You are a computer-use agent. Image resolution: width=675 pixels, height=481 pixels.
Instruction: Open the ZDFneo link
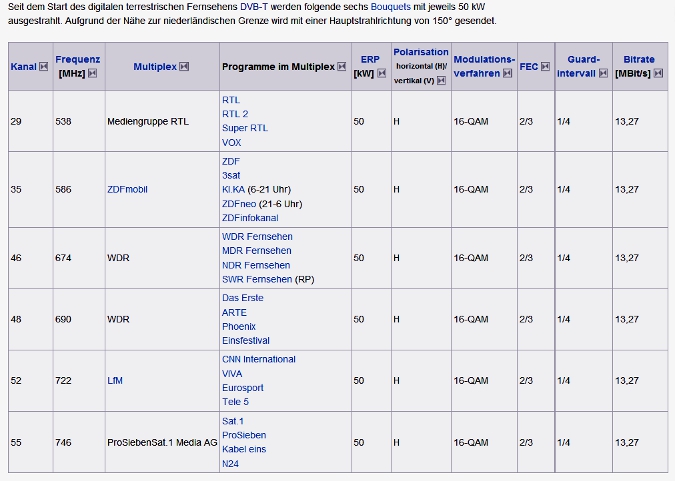[239, 204]
